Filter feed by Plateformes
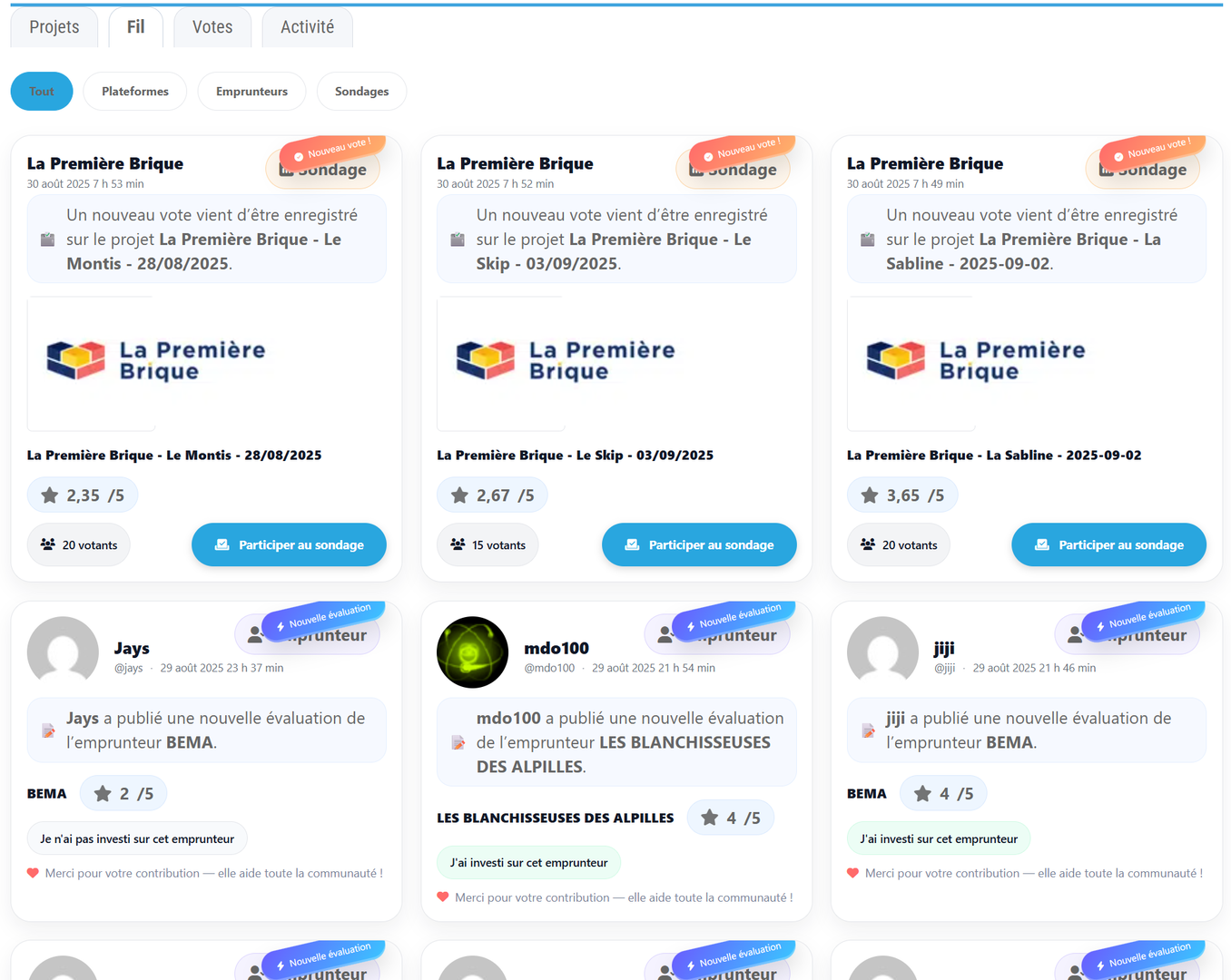The image size is (1231, 980). point(135,92)
